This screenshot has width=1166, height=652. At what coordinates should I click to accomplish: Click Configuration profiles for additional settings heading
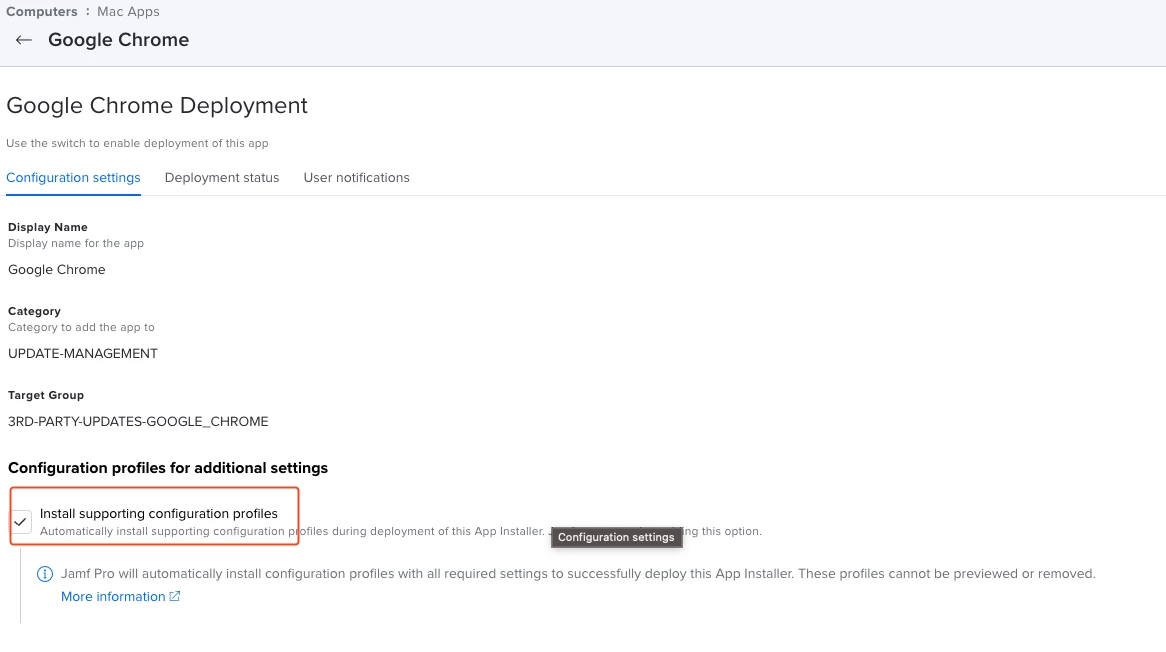click(167, 468)
